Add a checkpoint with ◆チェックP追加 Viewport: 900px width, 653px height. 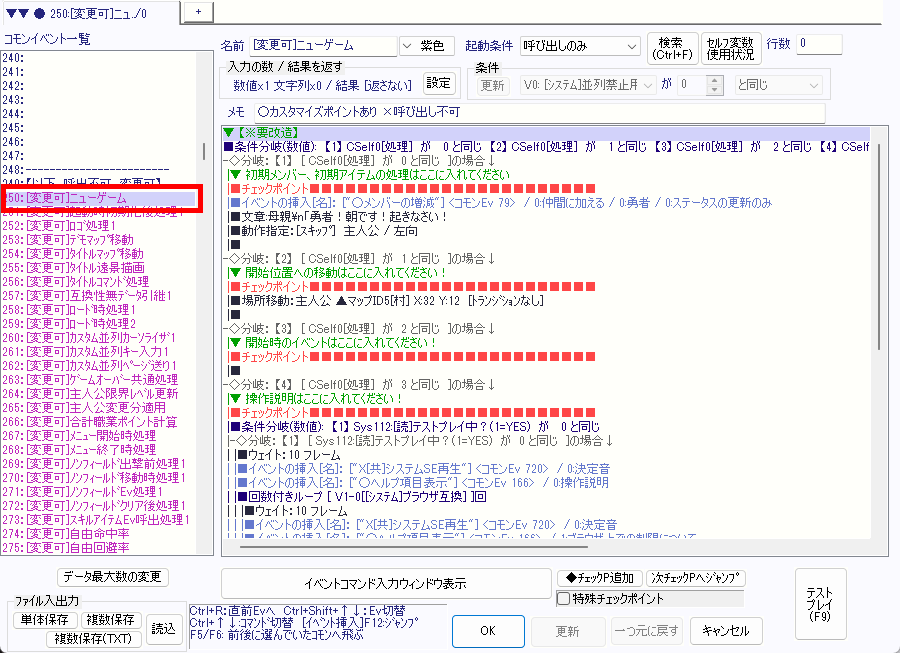pos(600,578)
